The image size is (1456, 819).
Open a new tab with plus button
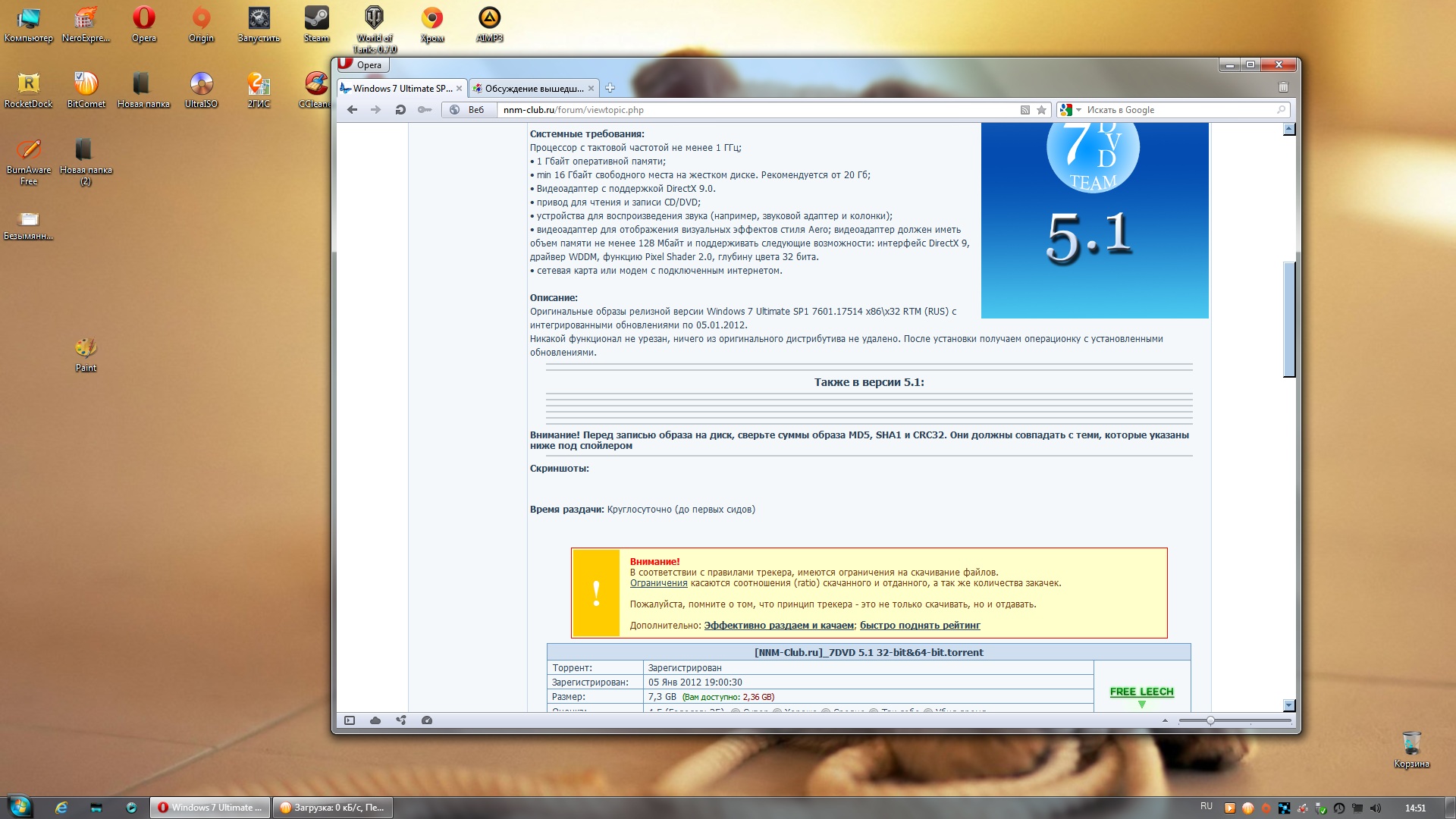610,88
